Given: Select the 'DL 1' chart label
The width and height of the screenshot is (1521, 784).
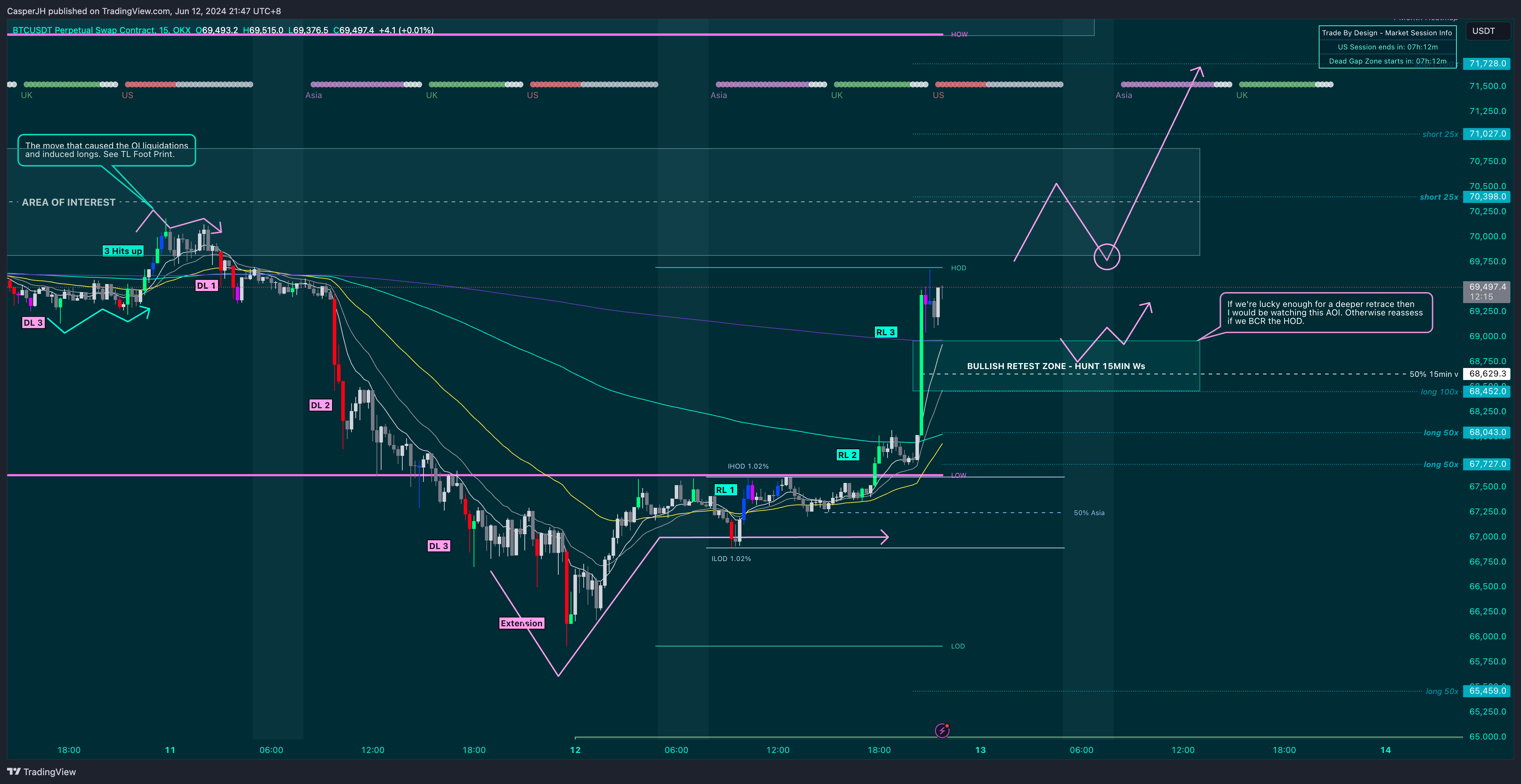Looking at the screenshot, I should tap(207, 286).
